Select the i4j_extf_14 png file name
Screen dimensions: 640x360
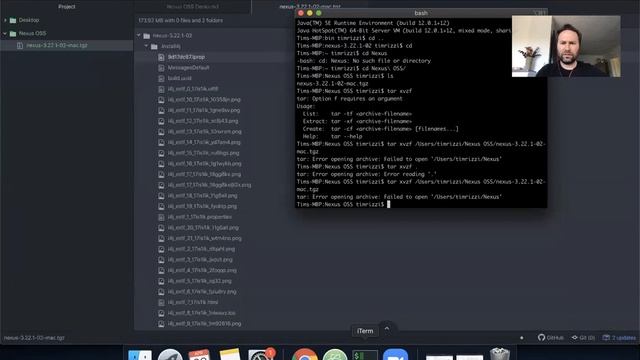[x=204, y=142]
